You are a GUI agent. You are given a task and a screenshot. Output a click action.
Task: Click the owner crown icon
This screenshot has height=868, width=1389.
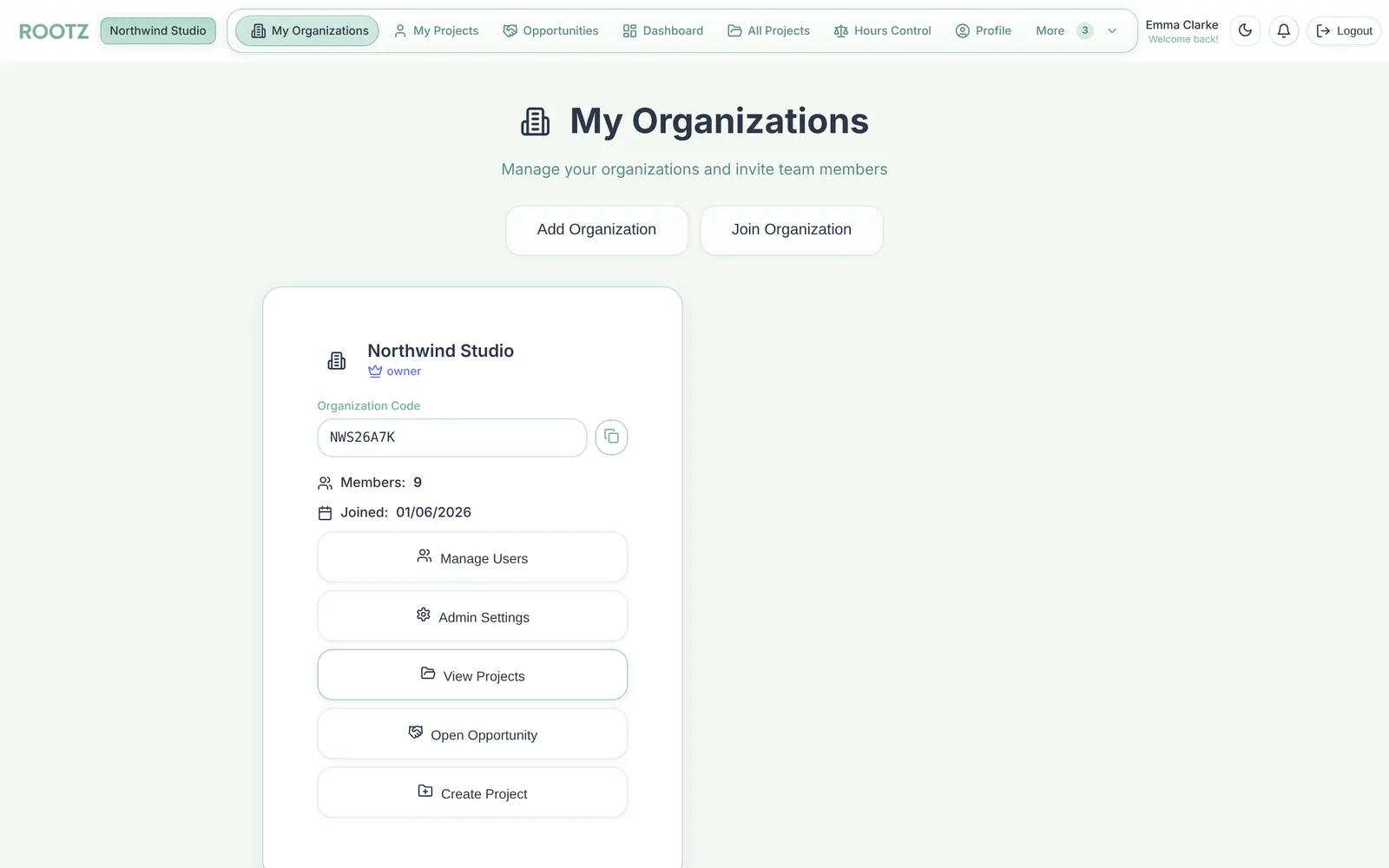tap(375, 372)
